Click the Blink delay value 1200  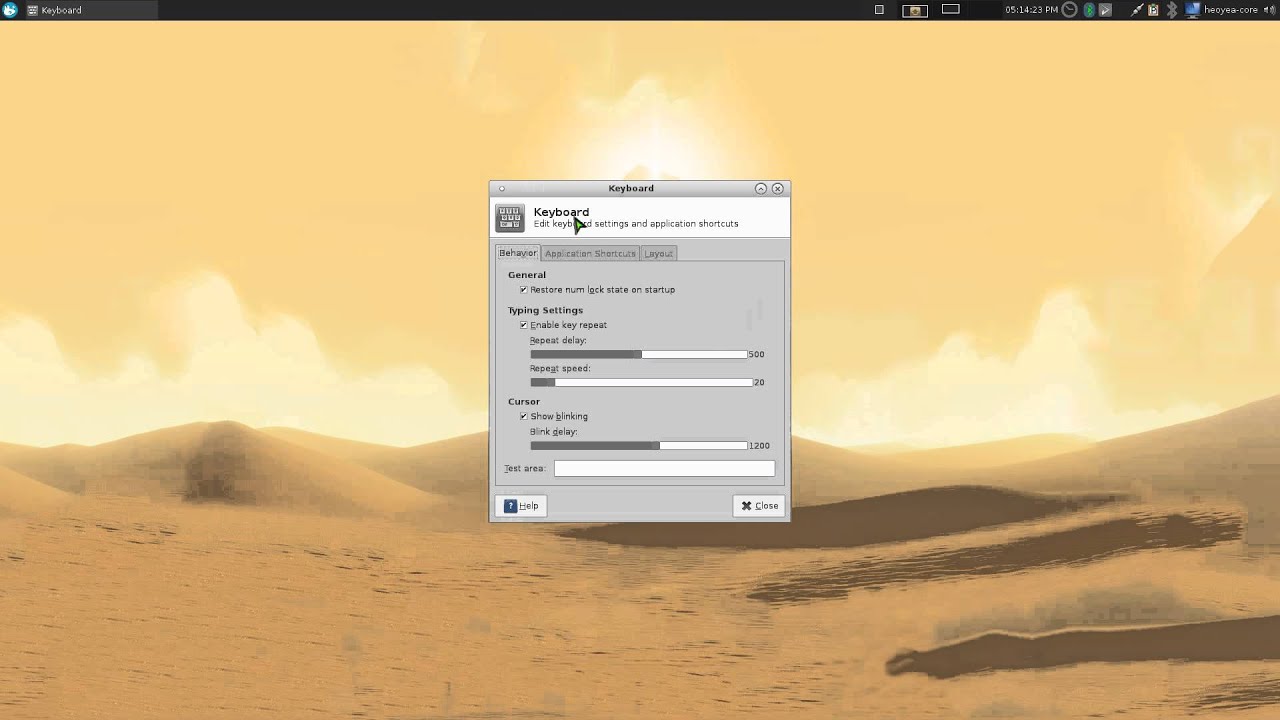point(759,446)
